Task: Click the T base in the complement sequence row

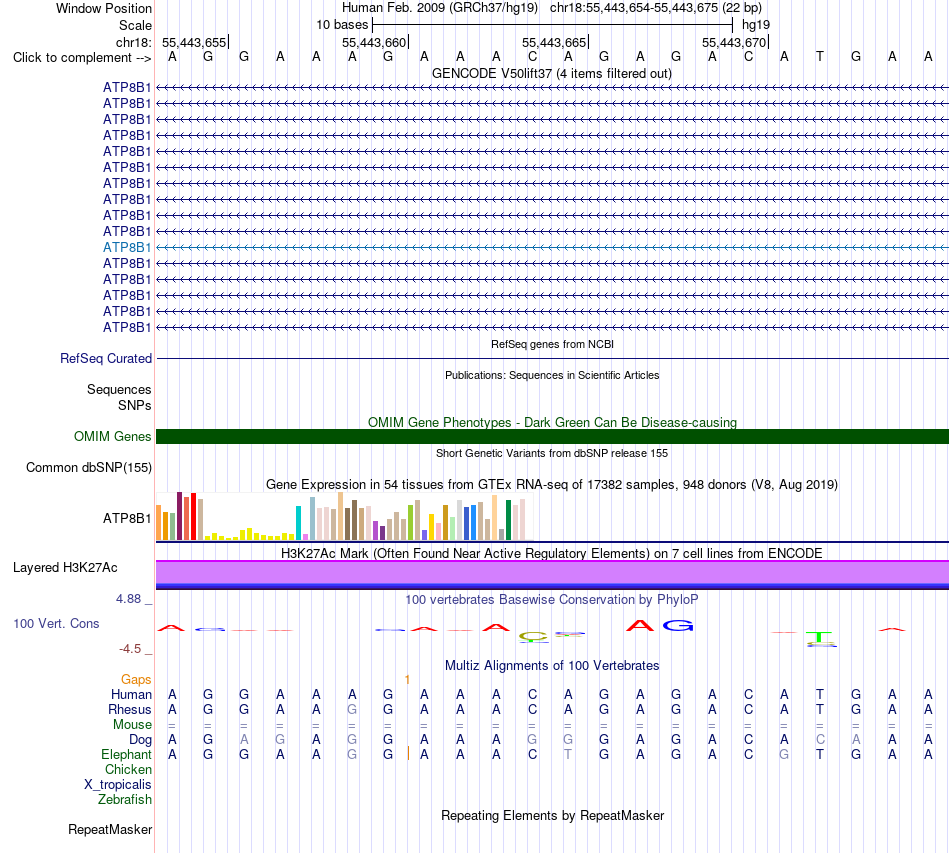Action: pyautogui.click(x=820, y=57)
